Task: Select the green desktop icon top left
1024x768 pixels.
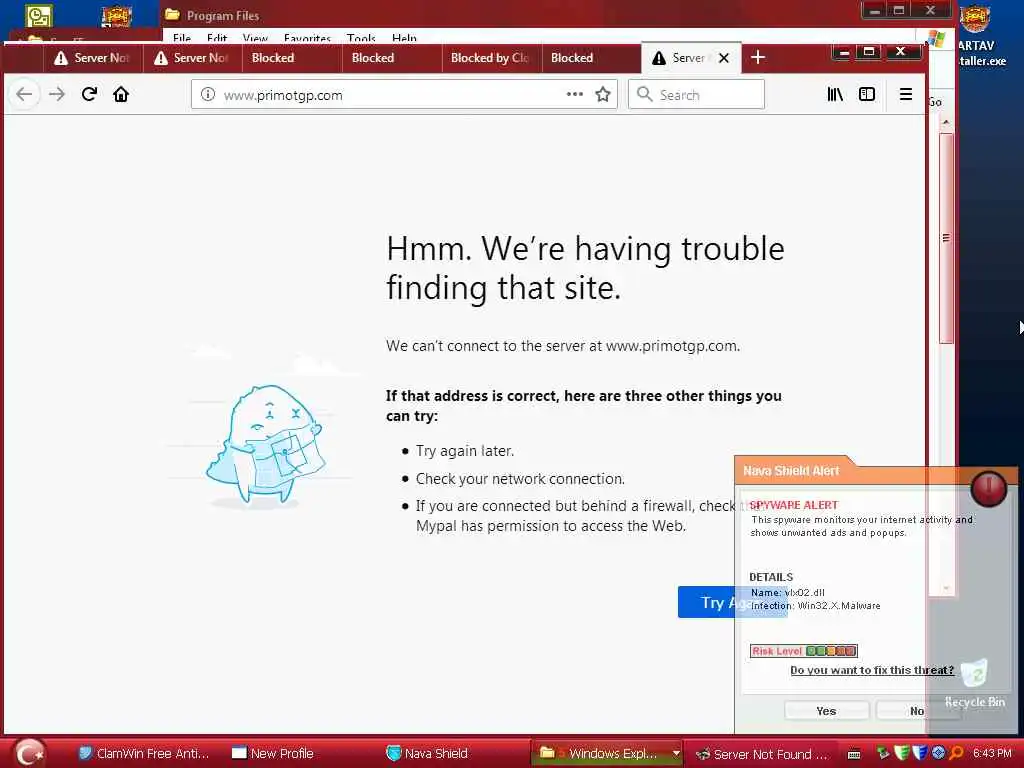Action: tap(39, 16)
